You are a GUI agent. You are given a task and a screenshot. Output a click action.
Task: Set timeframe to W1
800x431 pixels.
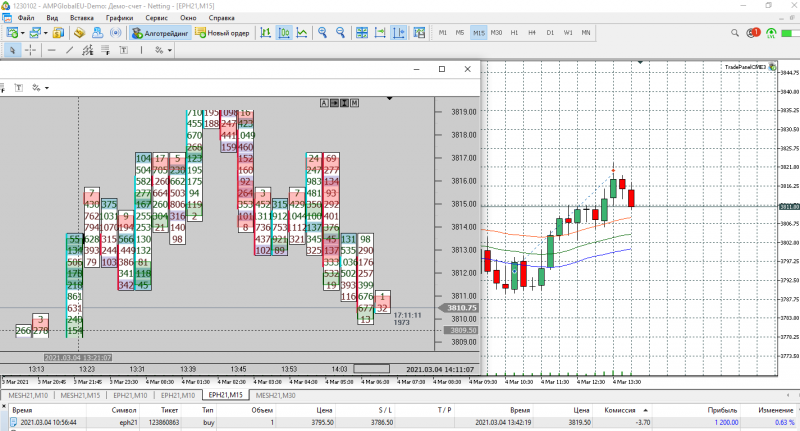point(568,33)
